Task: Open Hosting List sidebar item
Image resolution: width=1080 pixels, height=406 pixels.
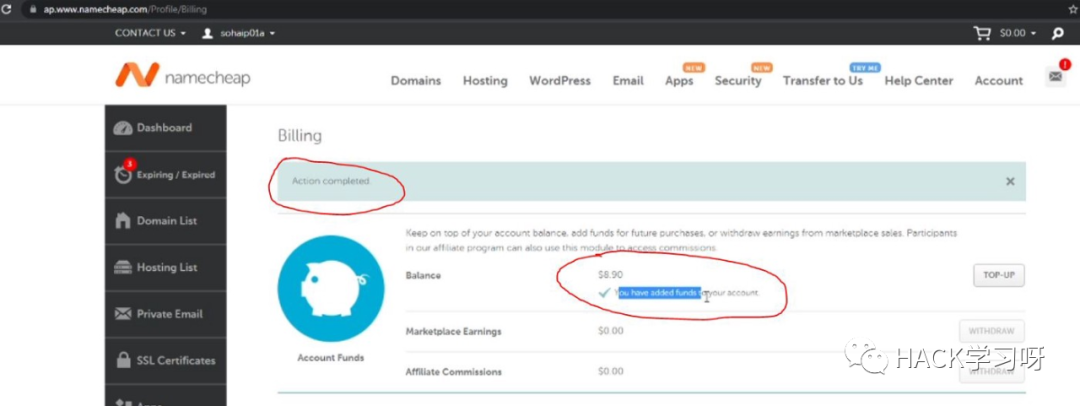Action: pyautogui.click(x=165, y=267)
